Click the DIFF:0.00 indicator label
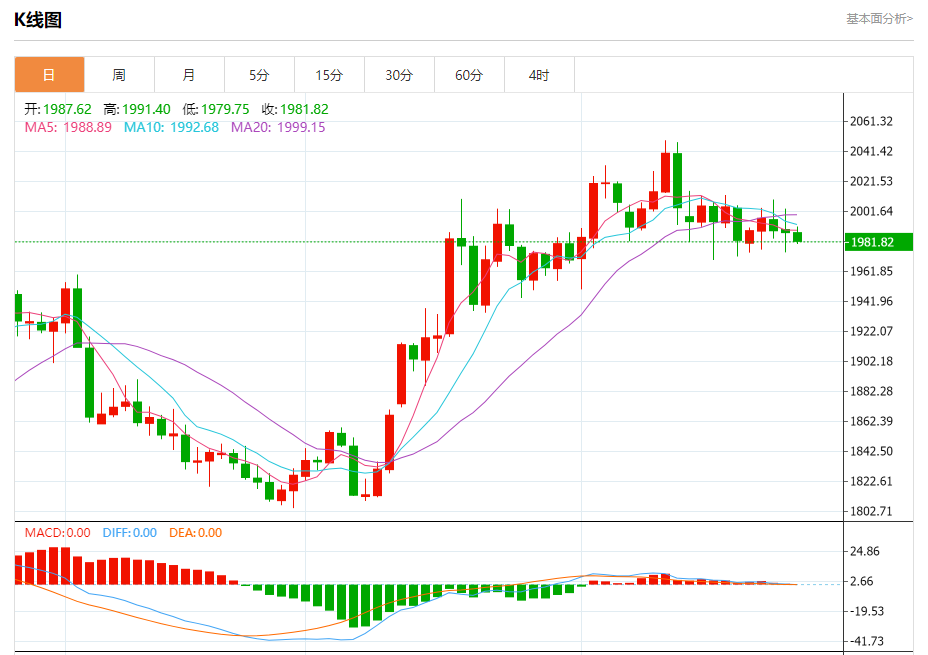 (130, 533)
